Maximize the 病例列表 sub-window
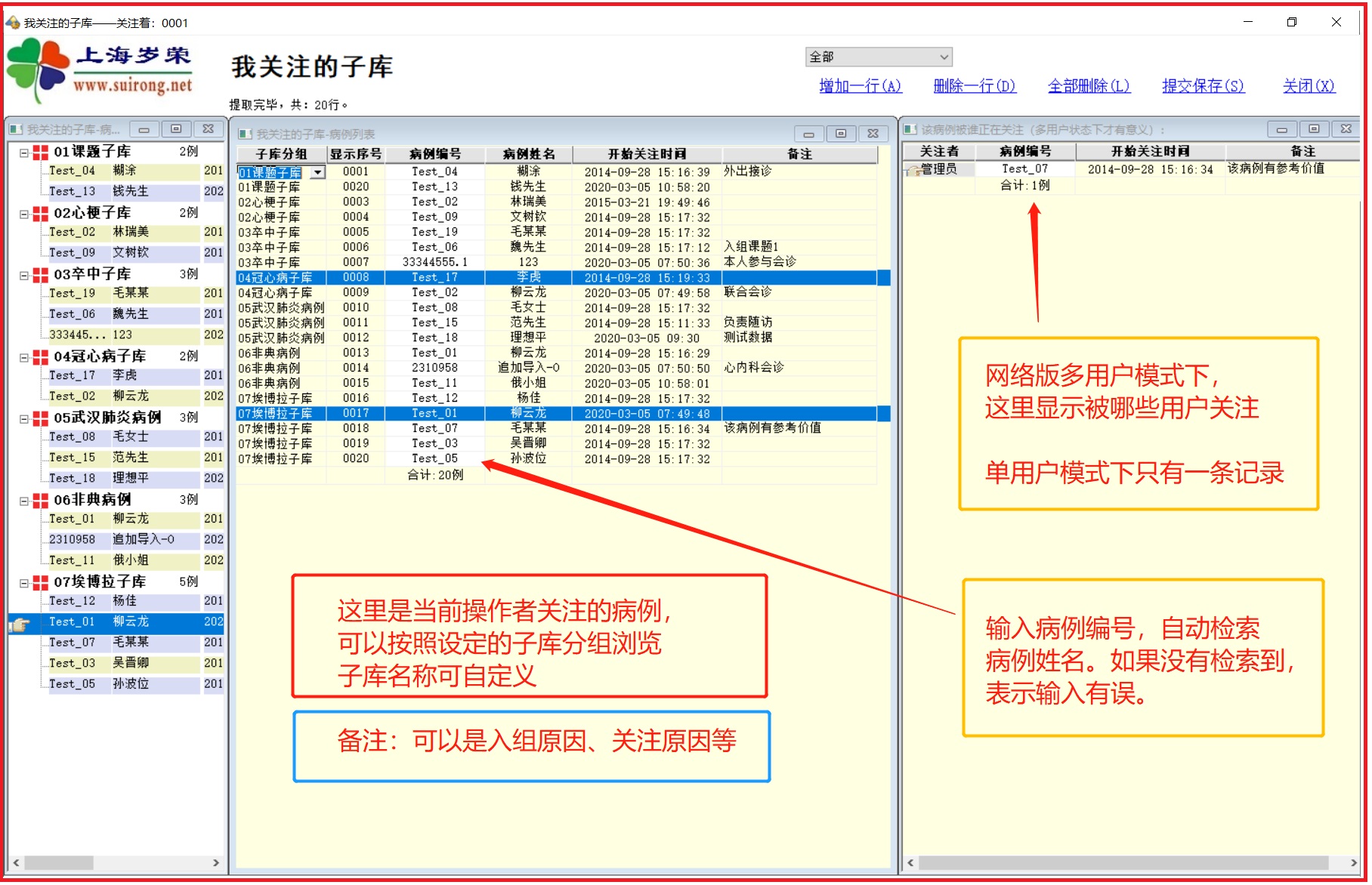The image size is (1372, 885). pyautogui.click(x=840, y=134)
